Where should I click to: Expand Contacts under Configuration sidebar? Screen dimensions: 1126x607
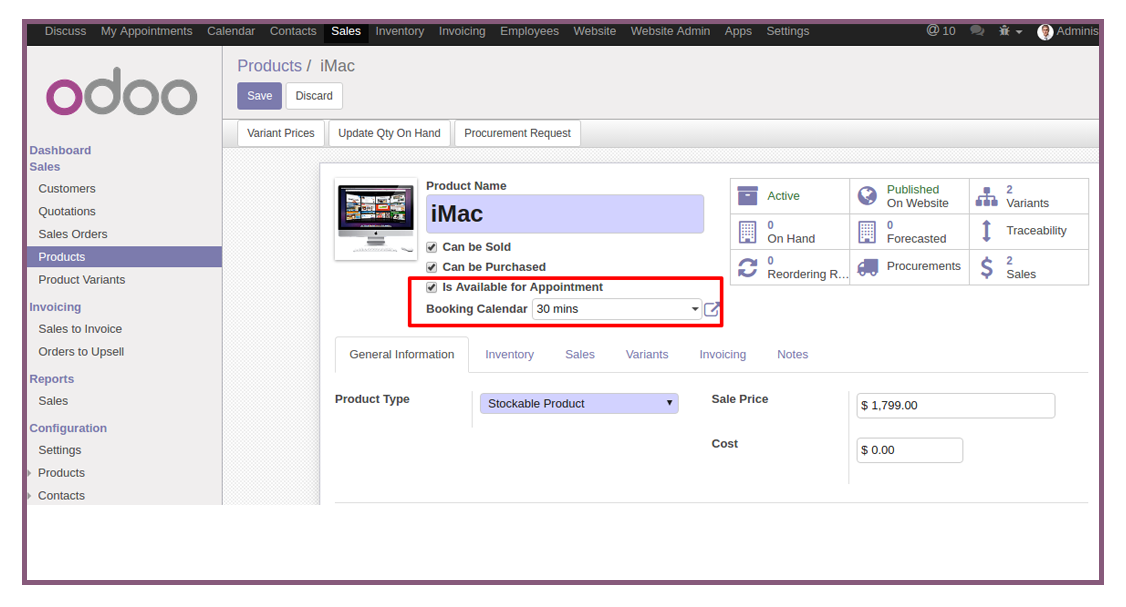point(61,496)
